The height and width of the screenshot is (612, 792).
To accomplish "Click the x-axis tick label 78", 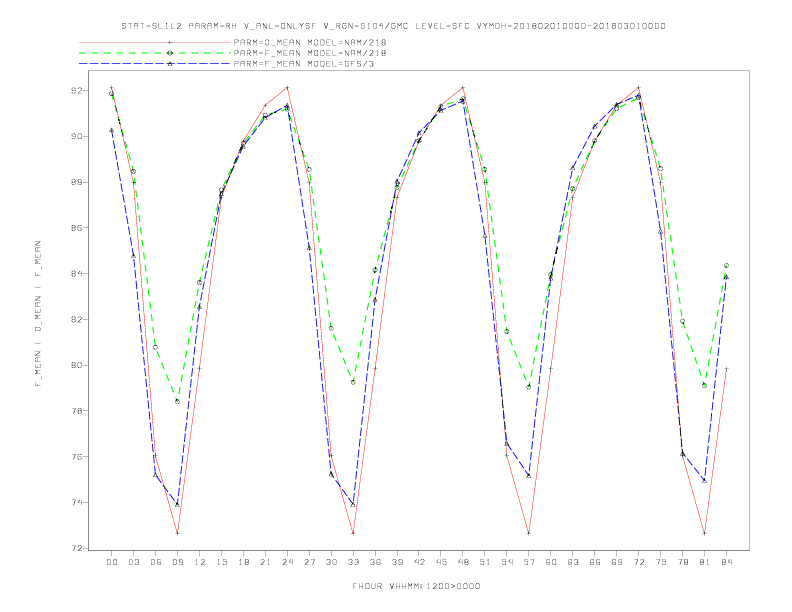I will coord(682,562).
